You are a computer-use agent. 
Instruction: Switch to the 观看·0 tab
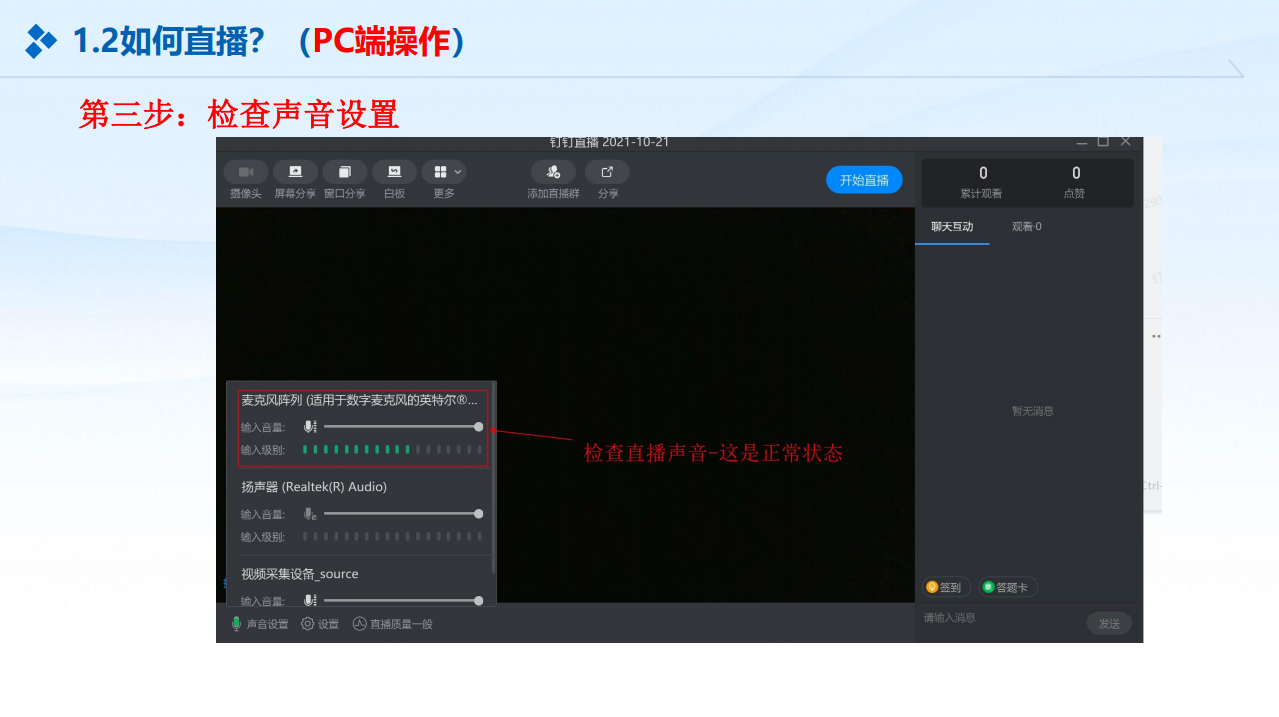pos(1026,227)
